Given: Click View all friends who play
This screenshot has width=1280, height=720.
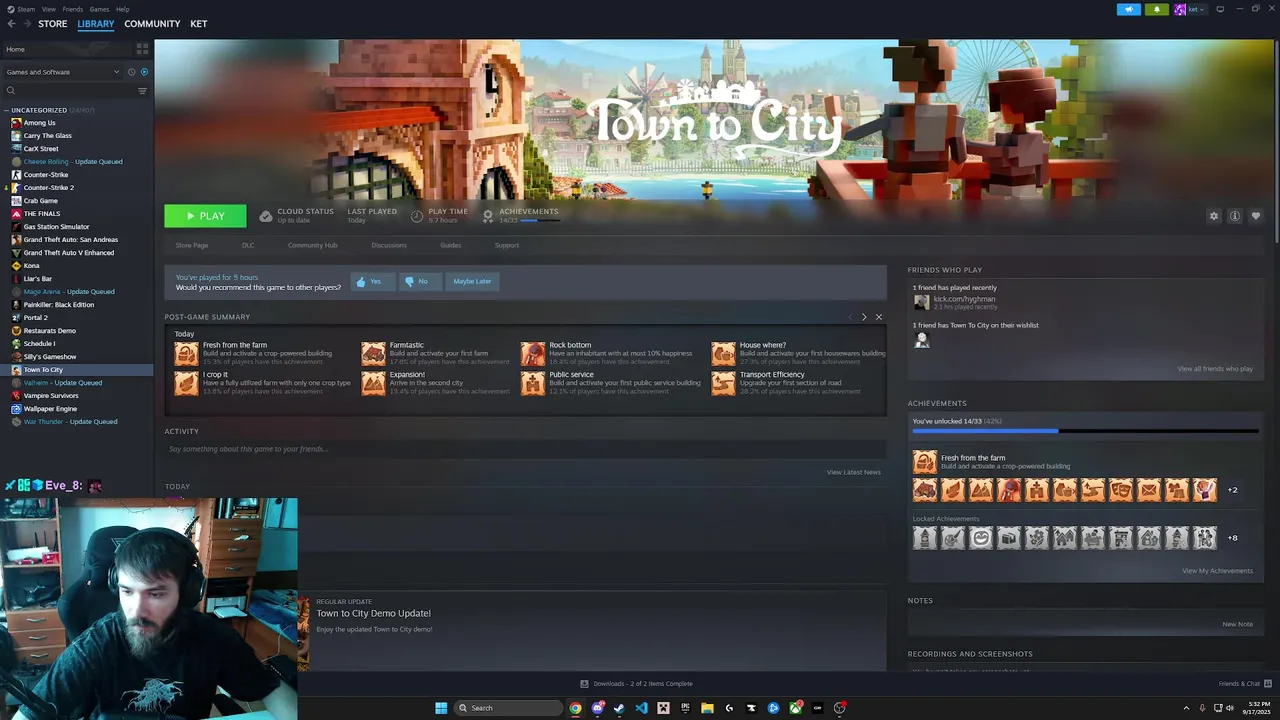Looking at the screenshot, I should pos(1215,369).
